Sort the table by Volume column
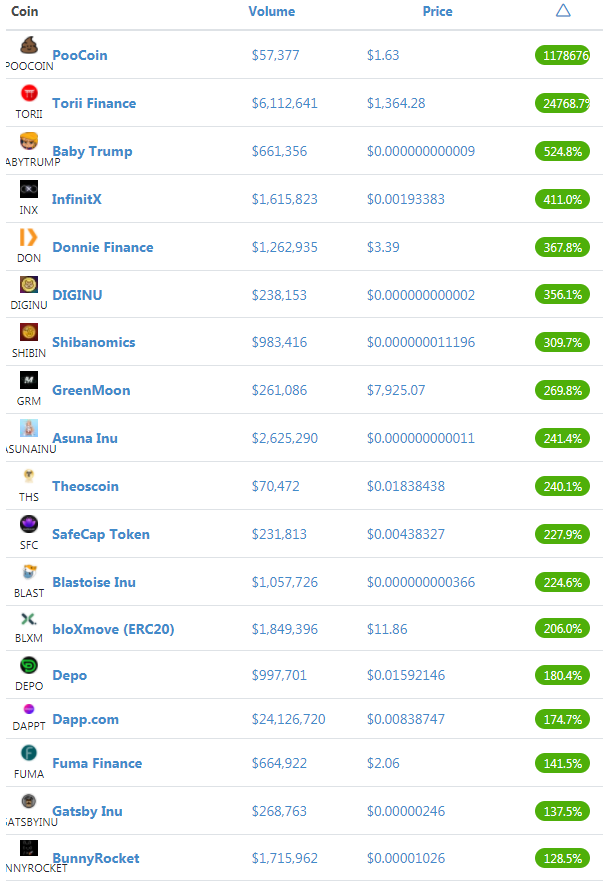This screenshot has width=603, height=883. 271,11
